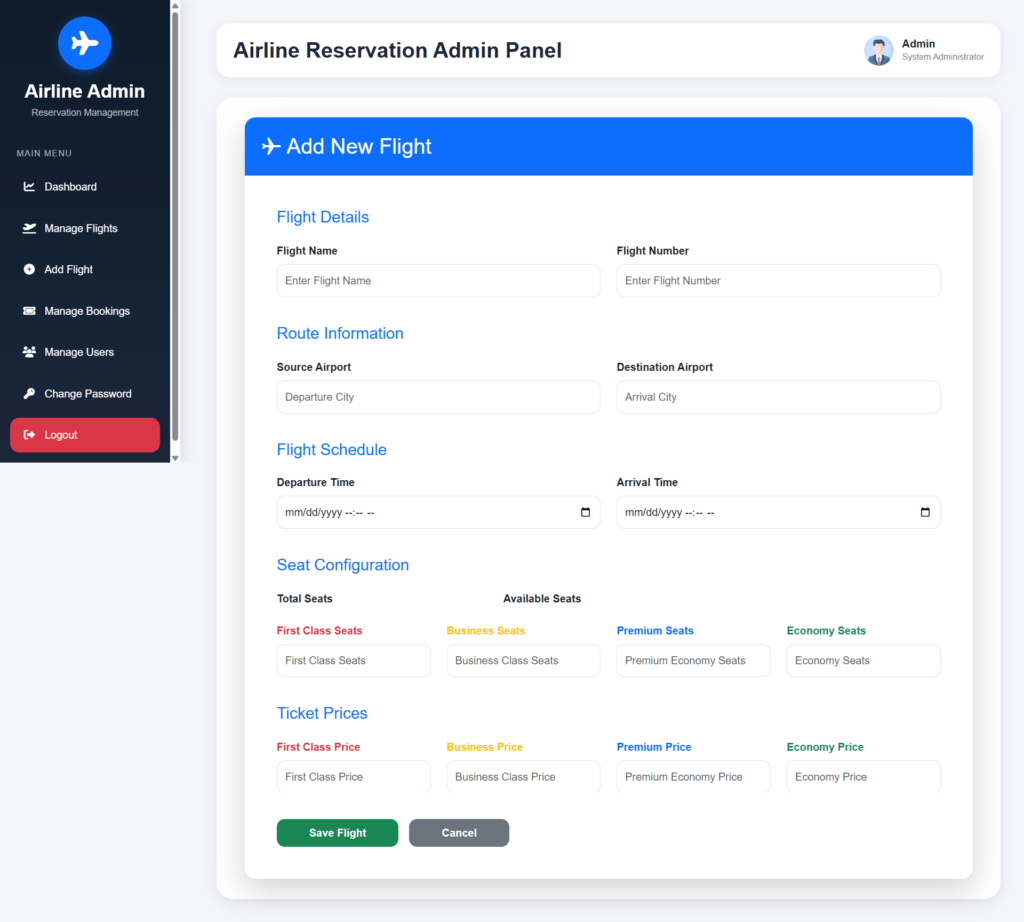
Task: Select Add Flight in the sidebar
Action: [85, 269]
